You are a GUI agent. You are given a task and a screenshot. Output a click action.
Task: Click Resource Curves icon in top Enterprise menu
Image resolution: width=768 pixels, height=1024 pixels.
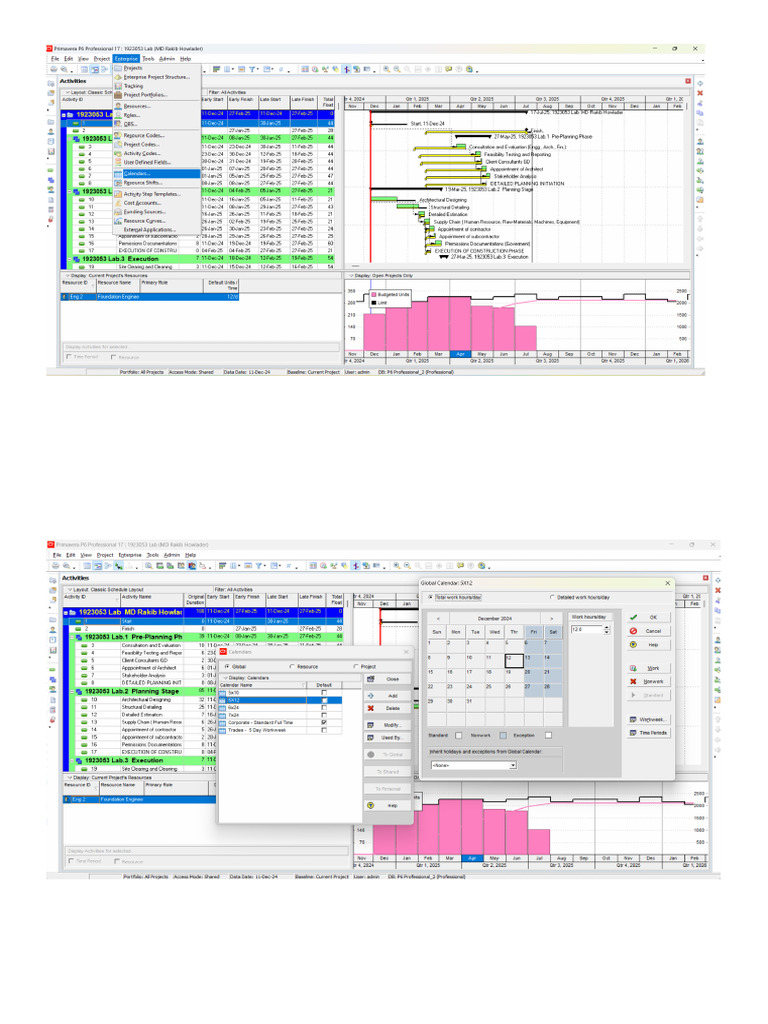118,221
